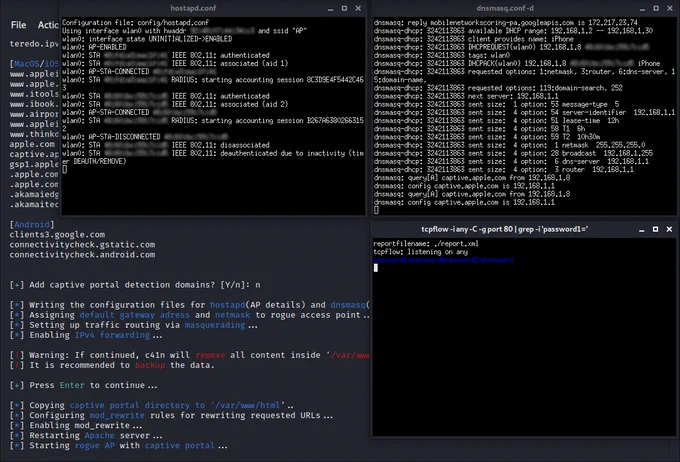Click the 'Restarting Apache server' line
The width and height of the screenshot is (680, 462).
click(86, 435)
